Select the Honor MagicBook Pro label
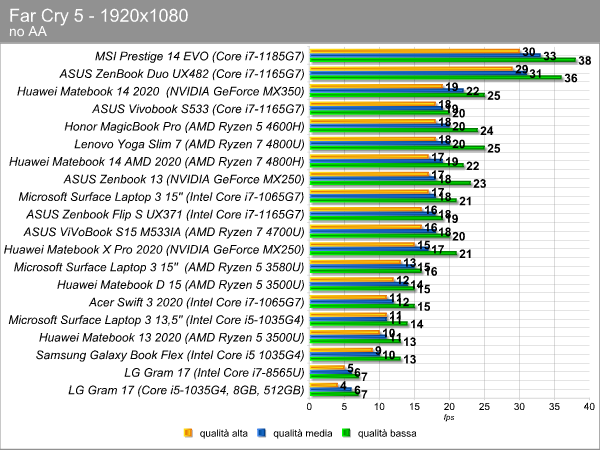 tap(184, 127)
